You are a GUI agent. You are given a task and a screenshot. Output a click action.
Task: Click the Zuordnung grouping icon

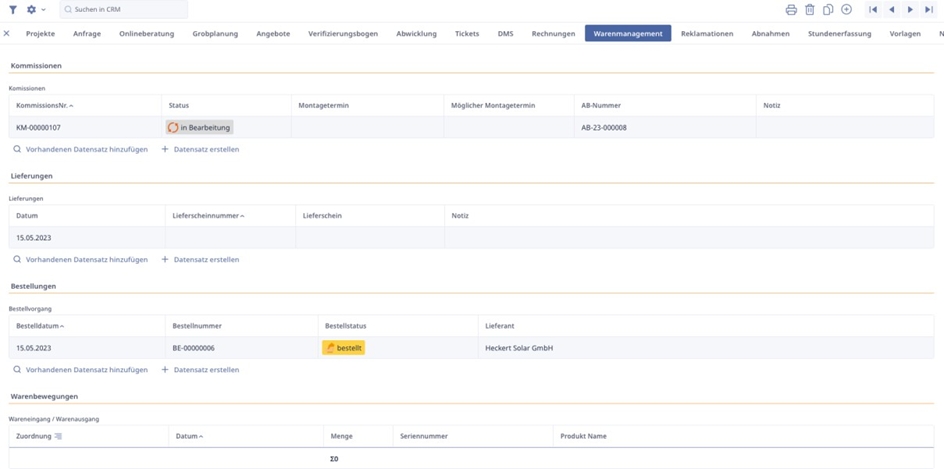(x=58, y=436)
